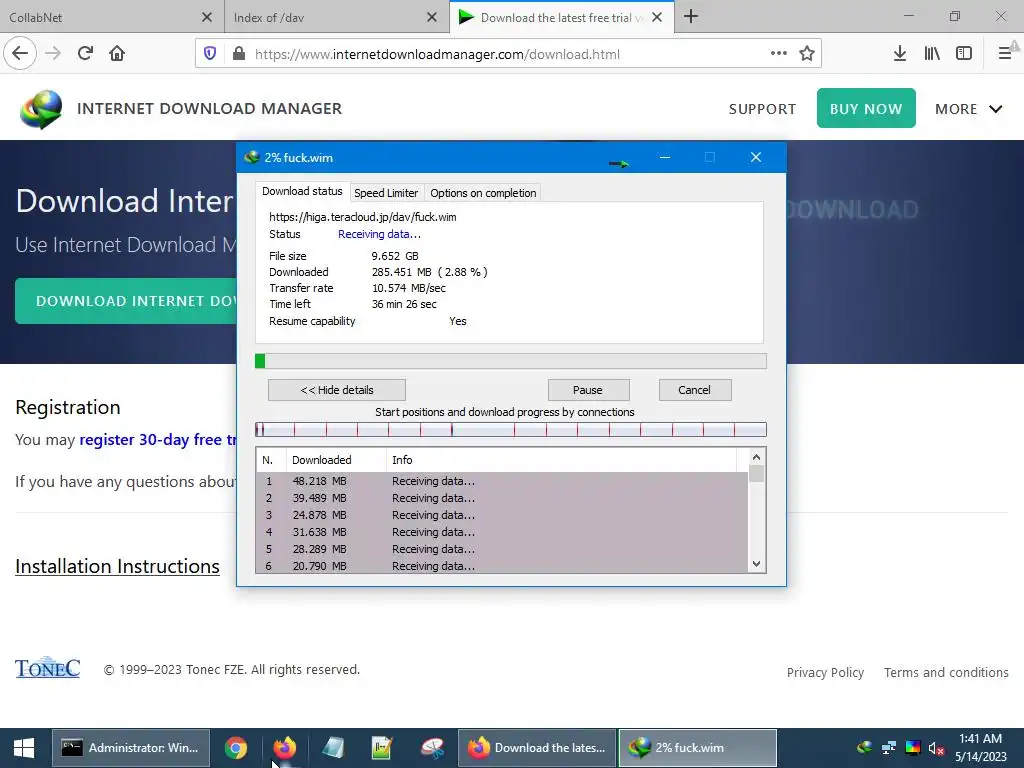The width and height of the screenshot is (1024, 768).
Task: Collapse details with Hide details button
Action: pyautogui.click(x=337, y=390)
